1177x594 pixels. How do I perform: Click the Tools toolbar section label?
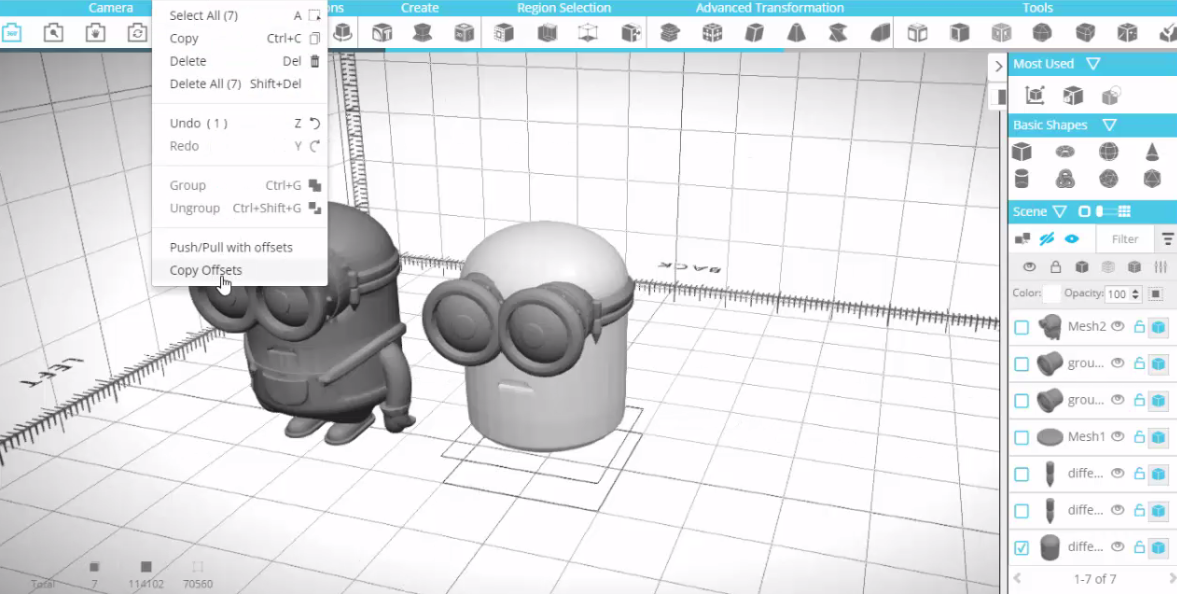click(1037, 8)
